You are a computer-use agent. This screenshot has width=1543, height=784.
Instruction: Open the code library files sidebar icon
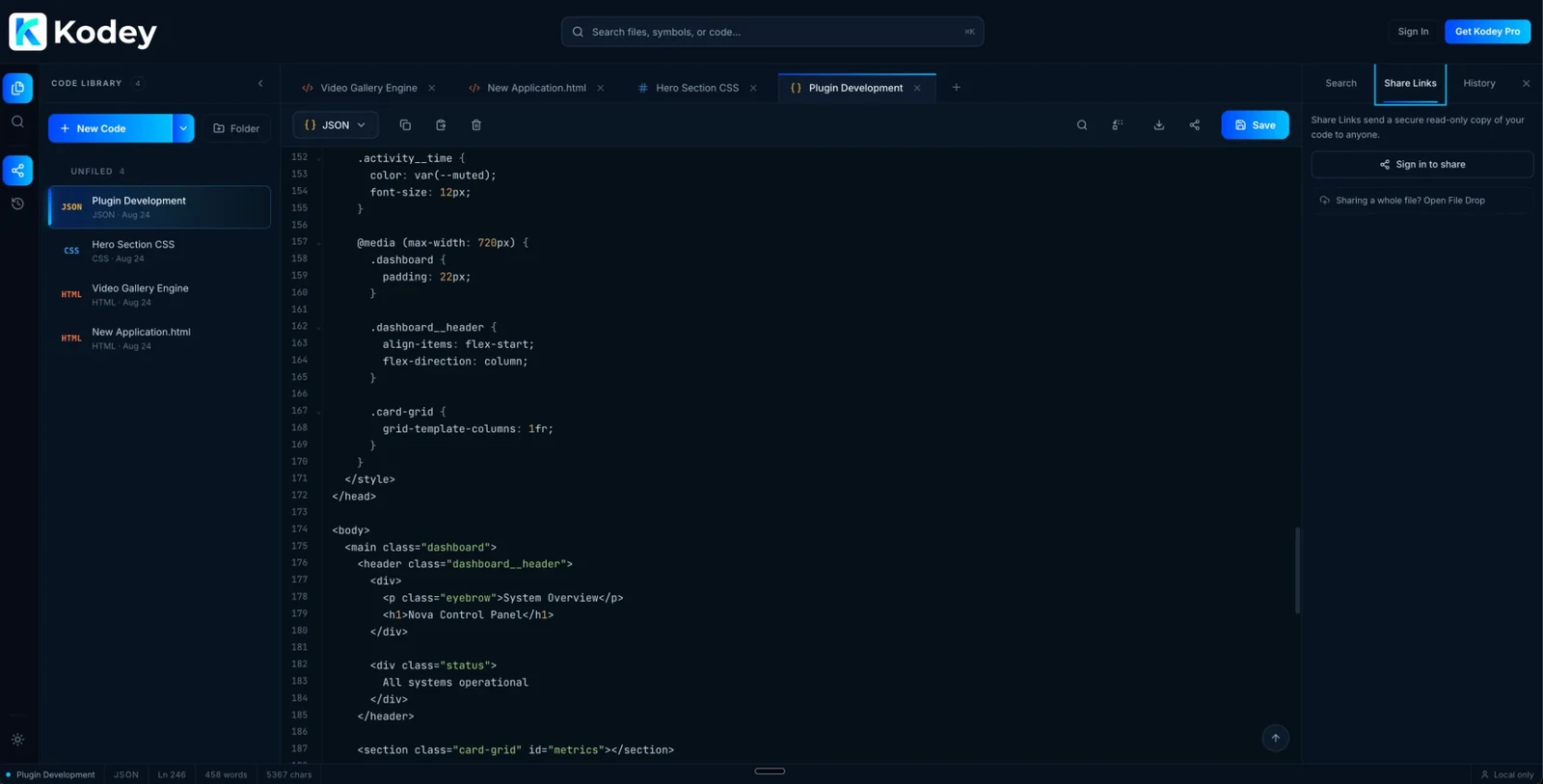[x=17, y=88]
